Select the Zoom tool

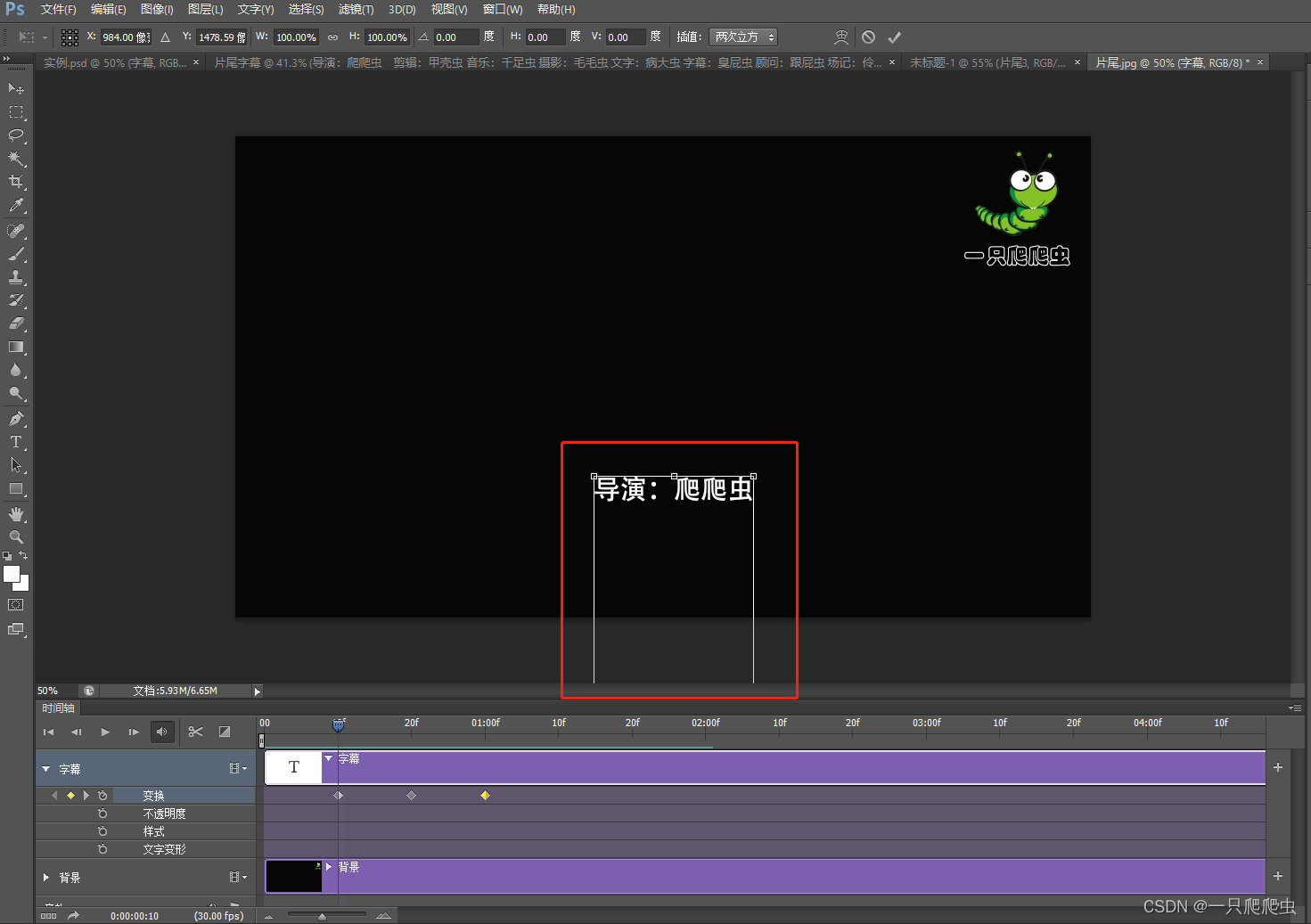(16, 537)
